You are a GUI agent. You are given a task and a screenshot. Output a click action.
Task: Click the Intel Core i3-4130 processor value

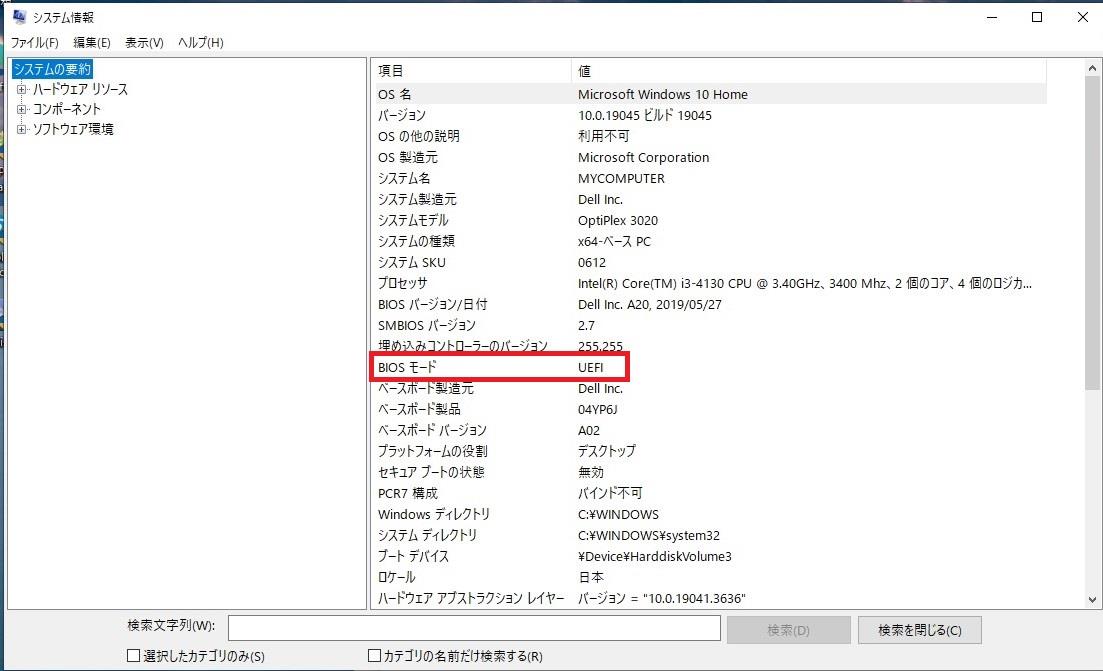tap(805, 283)
